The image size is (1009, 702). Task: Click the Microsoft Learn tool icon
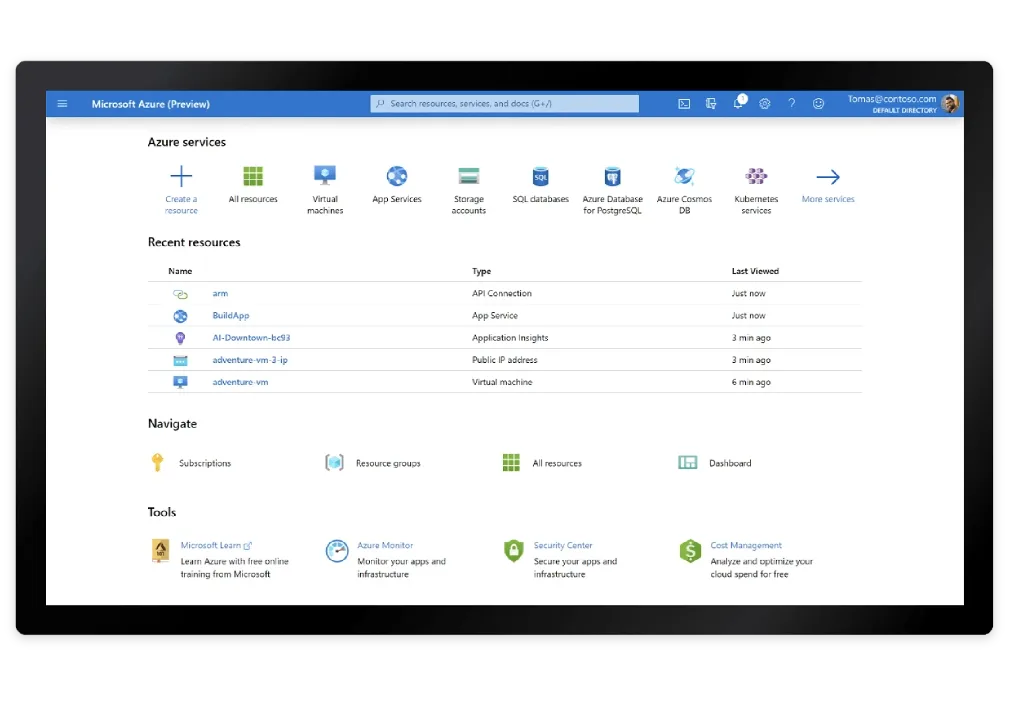(x=160, y=551)
